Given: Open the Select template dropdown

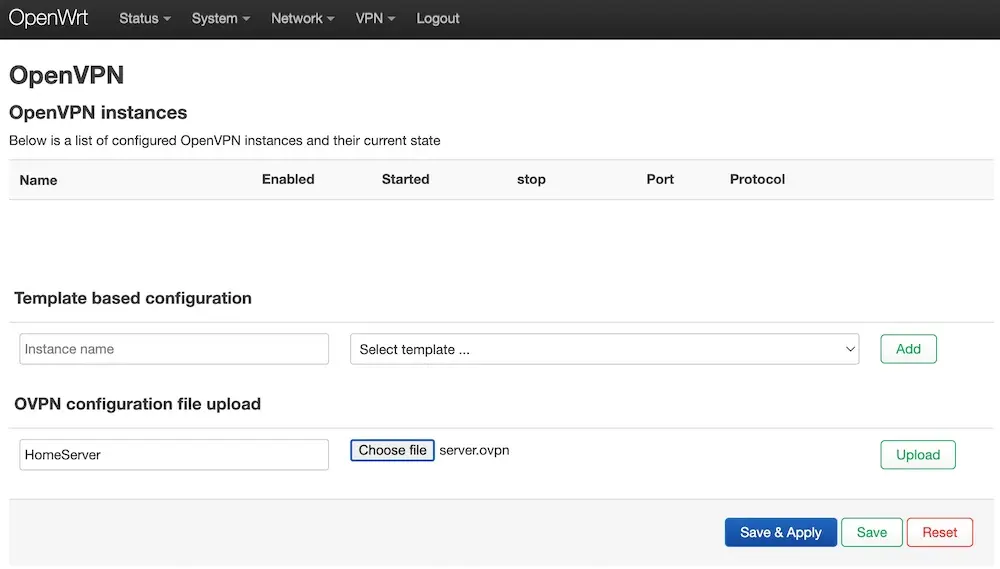Looking at the screenshot, I should (x=605, y=349).
